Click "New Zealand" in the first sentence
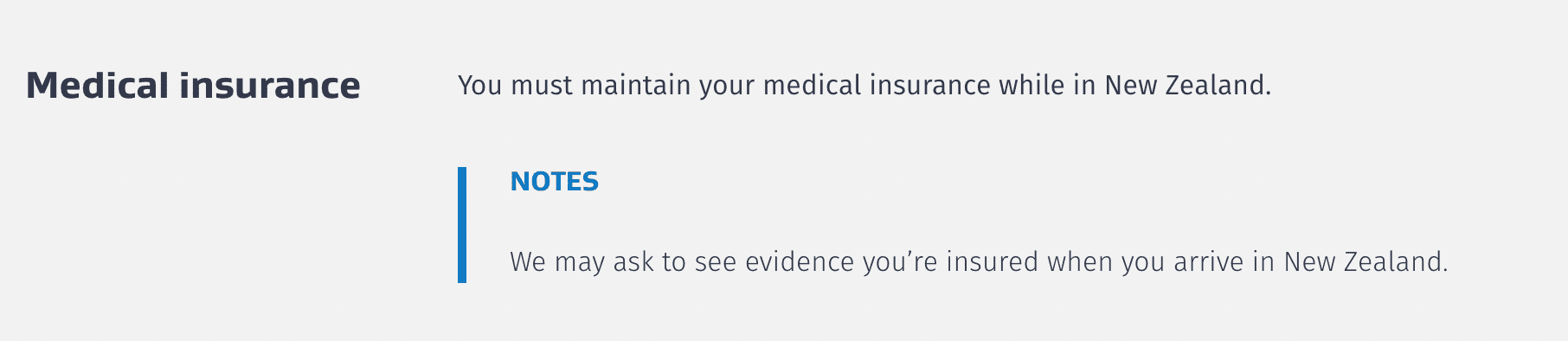This screenshot has height=341, width=1568. tap(1188, 86)
